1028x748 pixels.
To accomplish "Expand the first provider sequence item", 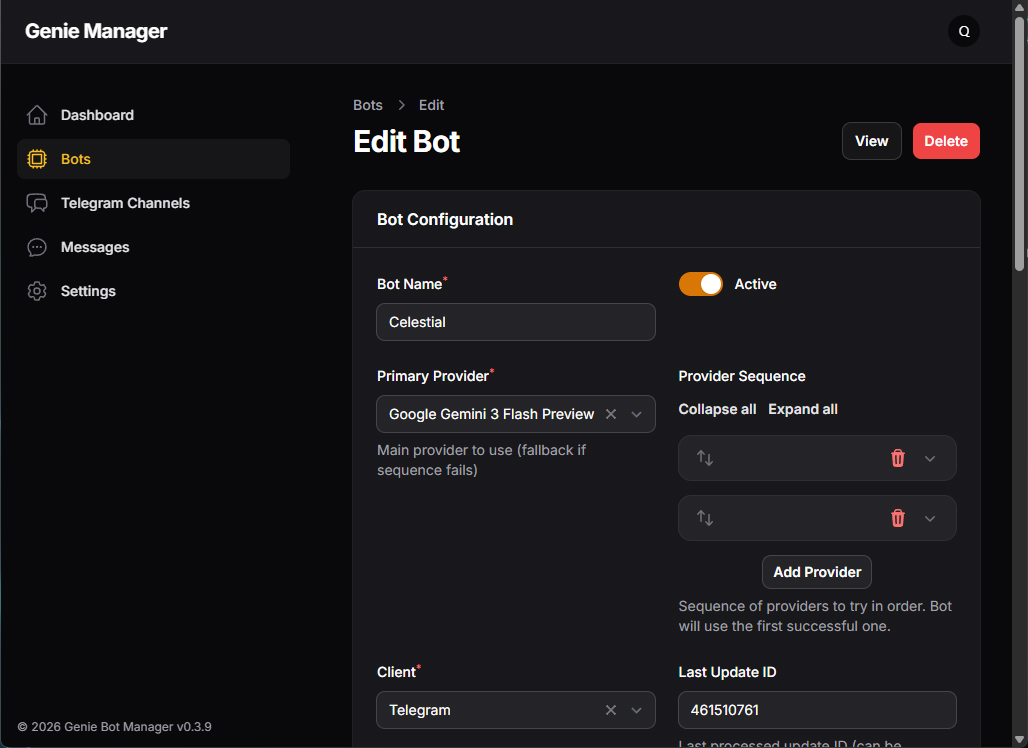I will (930, 458).
